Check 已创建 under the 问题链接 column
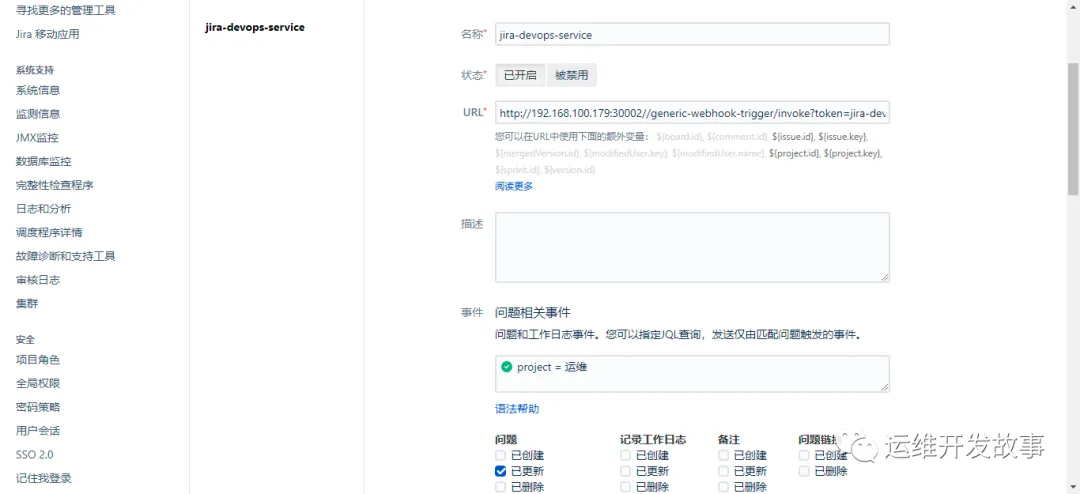Image resolution: width=1080 pixels, height=494 pixels. point(804,455)
